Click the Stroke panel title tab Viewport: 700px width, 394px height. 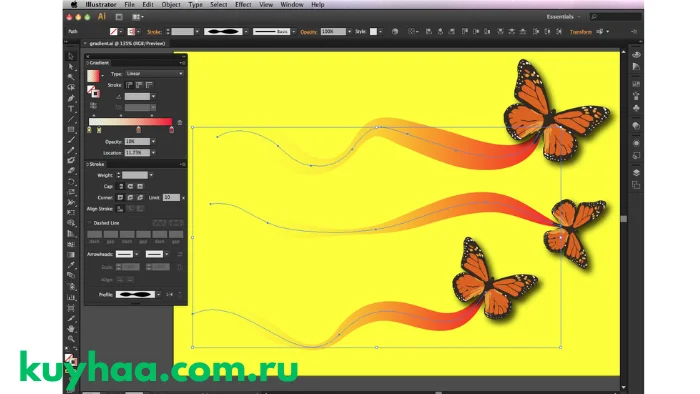[x=96, y=164]
